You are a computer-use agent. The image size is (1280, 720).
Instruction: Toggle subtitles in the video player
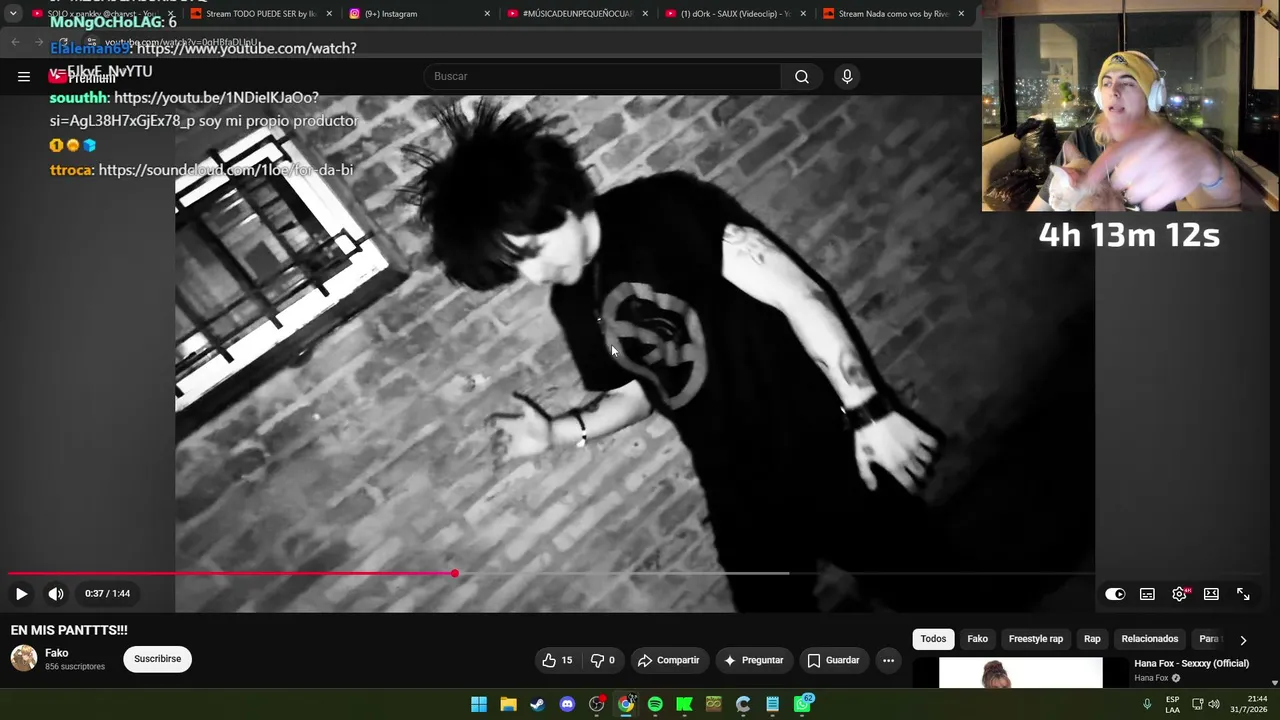click(1147, 594)
